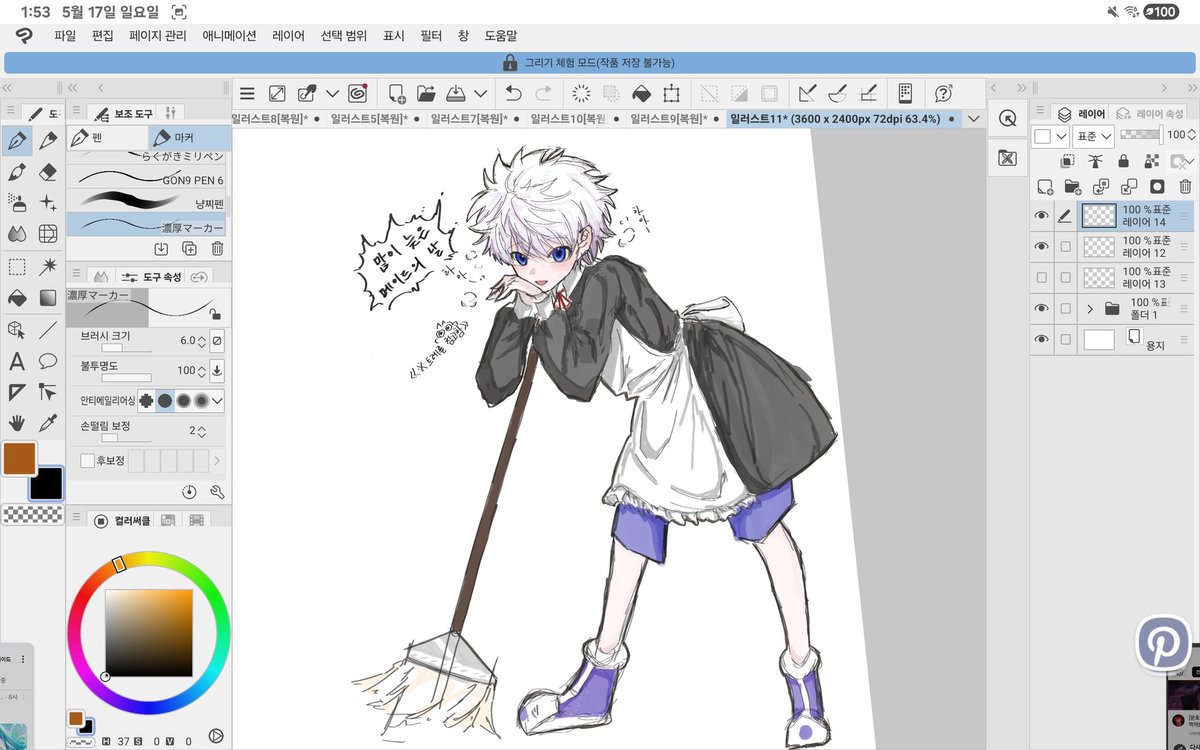Adjust the 브러시 크기 stepper arrows
The image size is (1200, 750).
(202, 341)
